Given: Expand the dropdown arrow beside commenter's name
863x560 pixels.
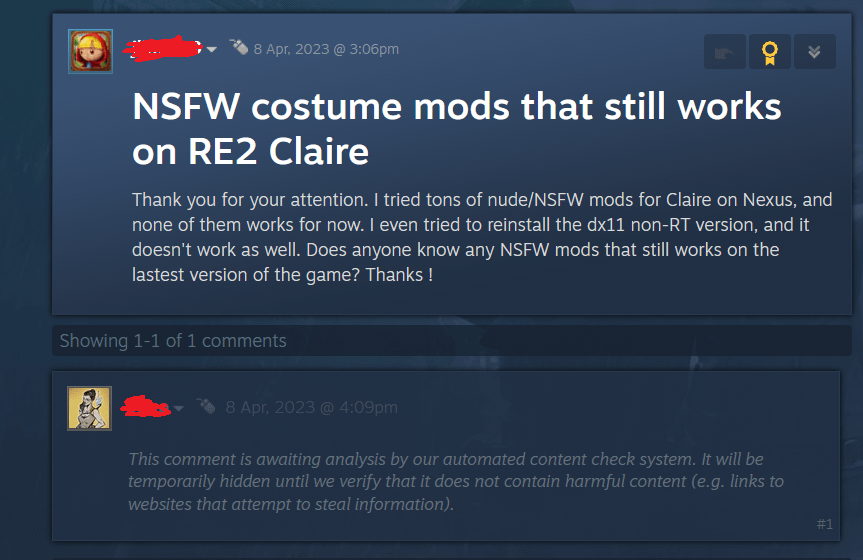Looking at the screenshot, I should pyautogui.click(x=178, y=408).
